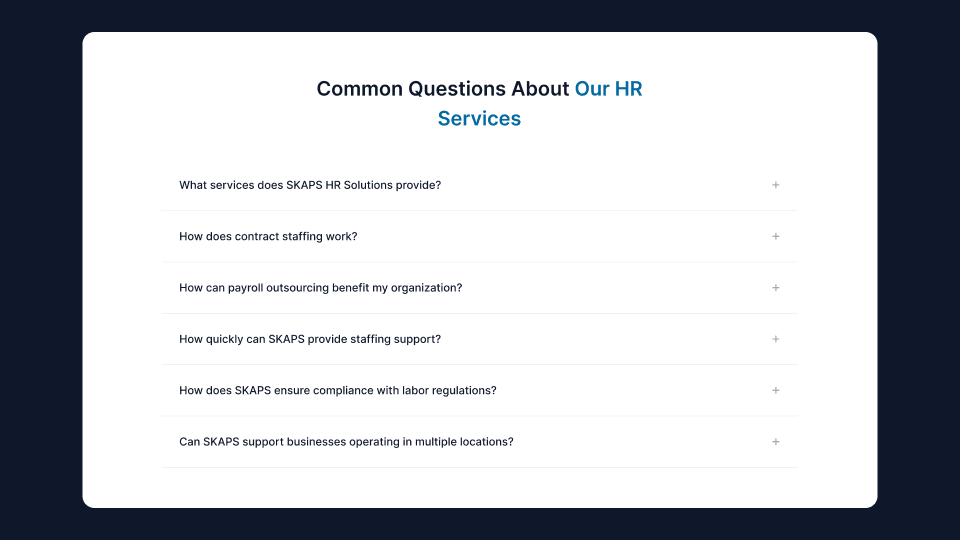Click the blue "Services" heading word
The width and height of the screenshot is (960, 540).
[479, 119]
